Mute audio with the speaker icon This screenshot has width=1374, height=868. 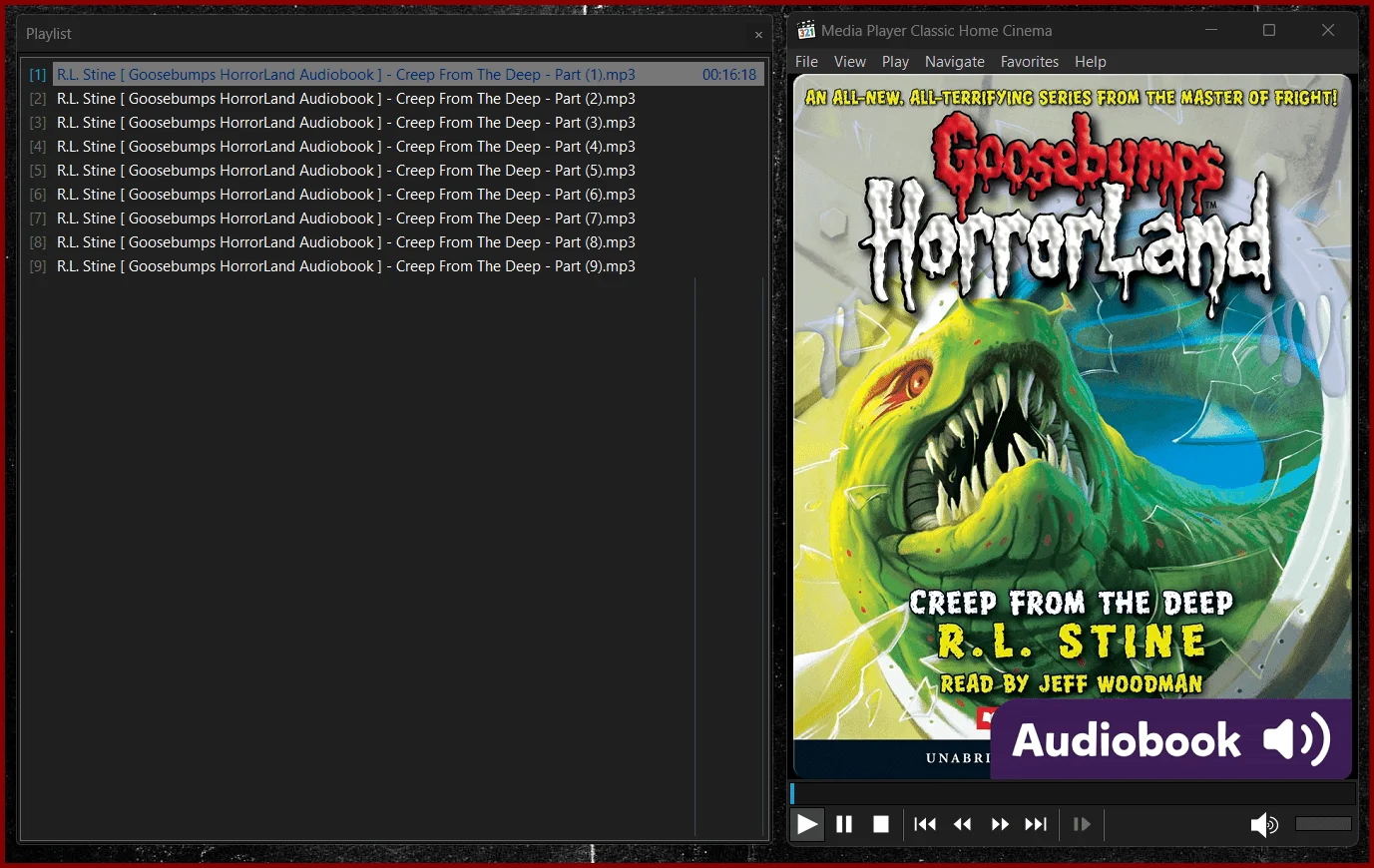click(1264, 824)
